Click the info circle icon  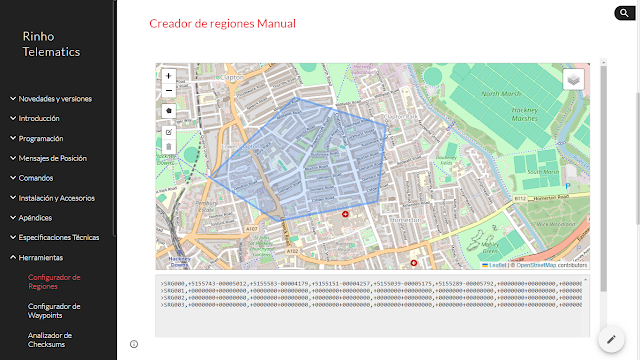tap(134, 344)
